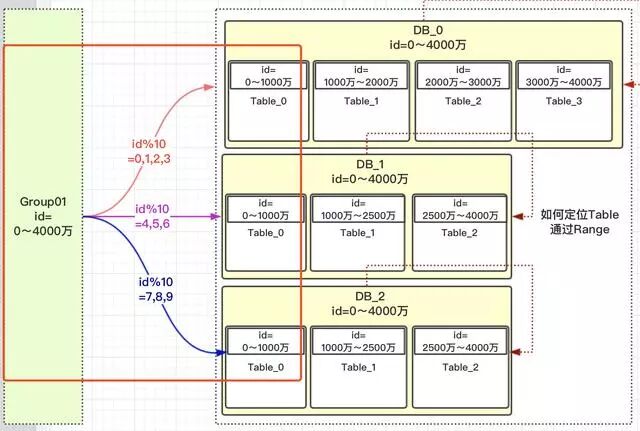Image resolution: width=640 pixels, height=431 pixels.
Task: Click Table_0 label inside DB_0
Action: click(268, 101)
